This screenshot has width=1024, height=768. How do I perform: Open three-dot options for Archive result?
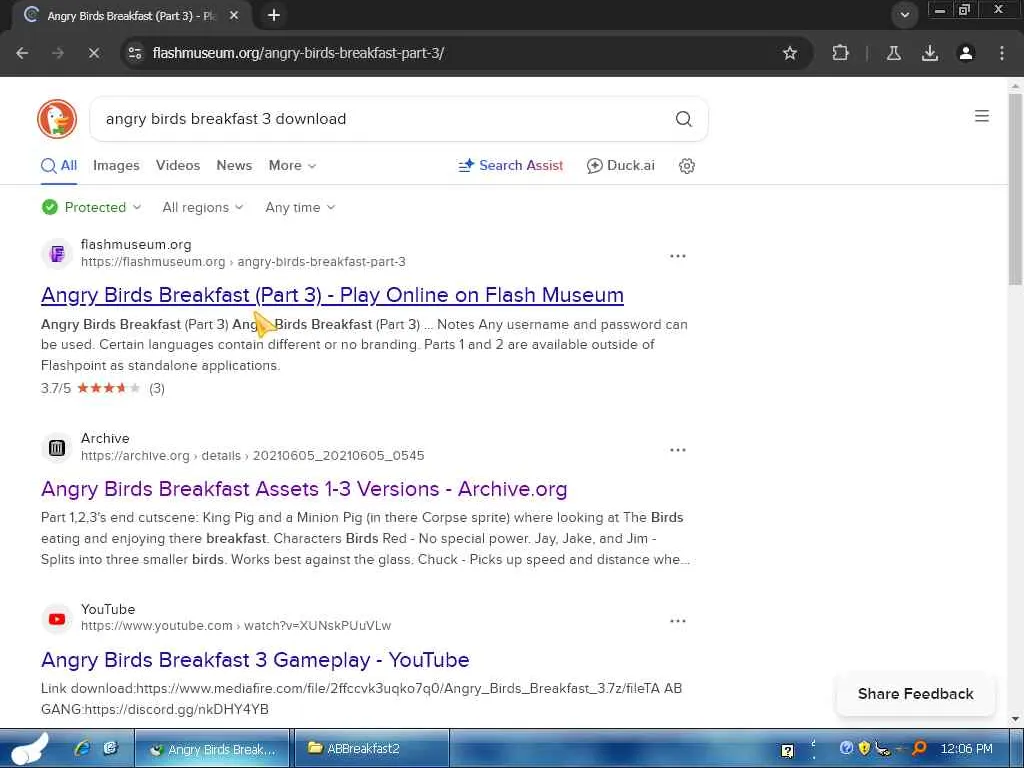[x=678, y=450]
